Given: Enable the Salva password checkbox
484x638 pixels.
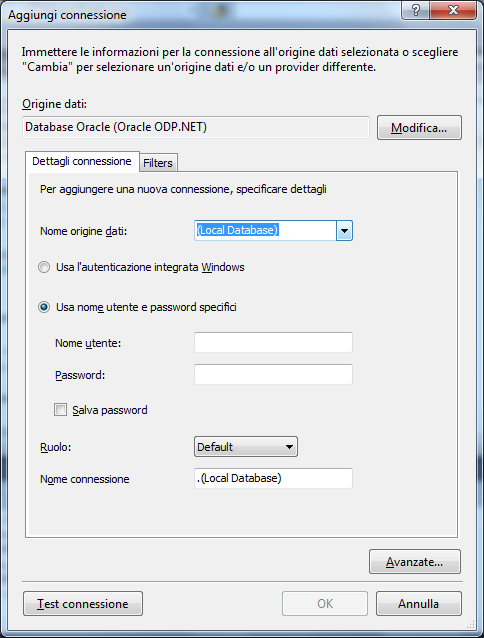Looking at the screenshot, I should point(61,409).
